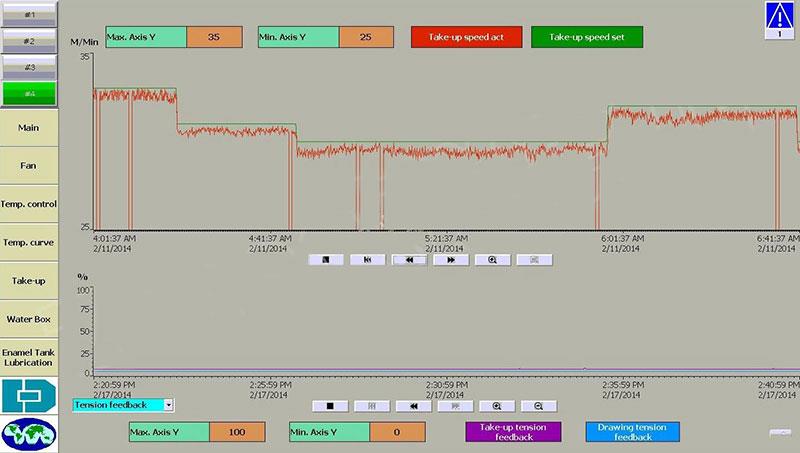
Task: Open the Temp. control page
Action: tap(29, 204)
